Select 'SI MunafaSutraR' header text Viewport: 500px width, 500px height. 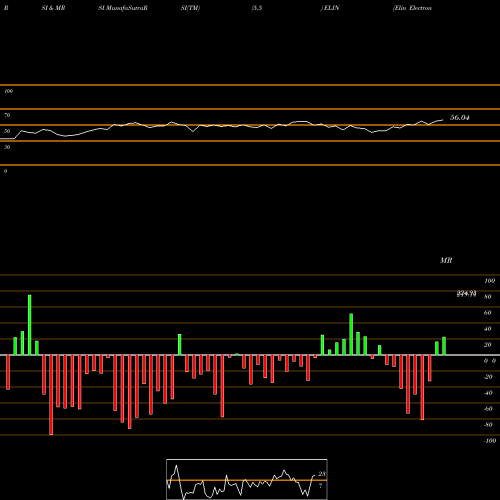[x=123, y=8]
